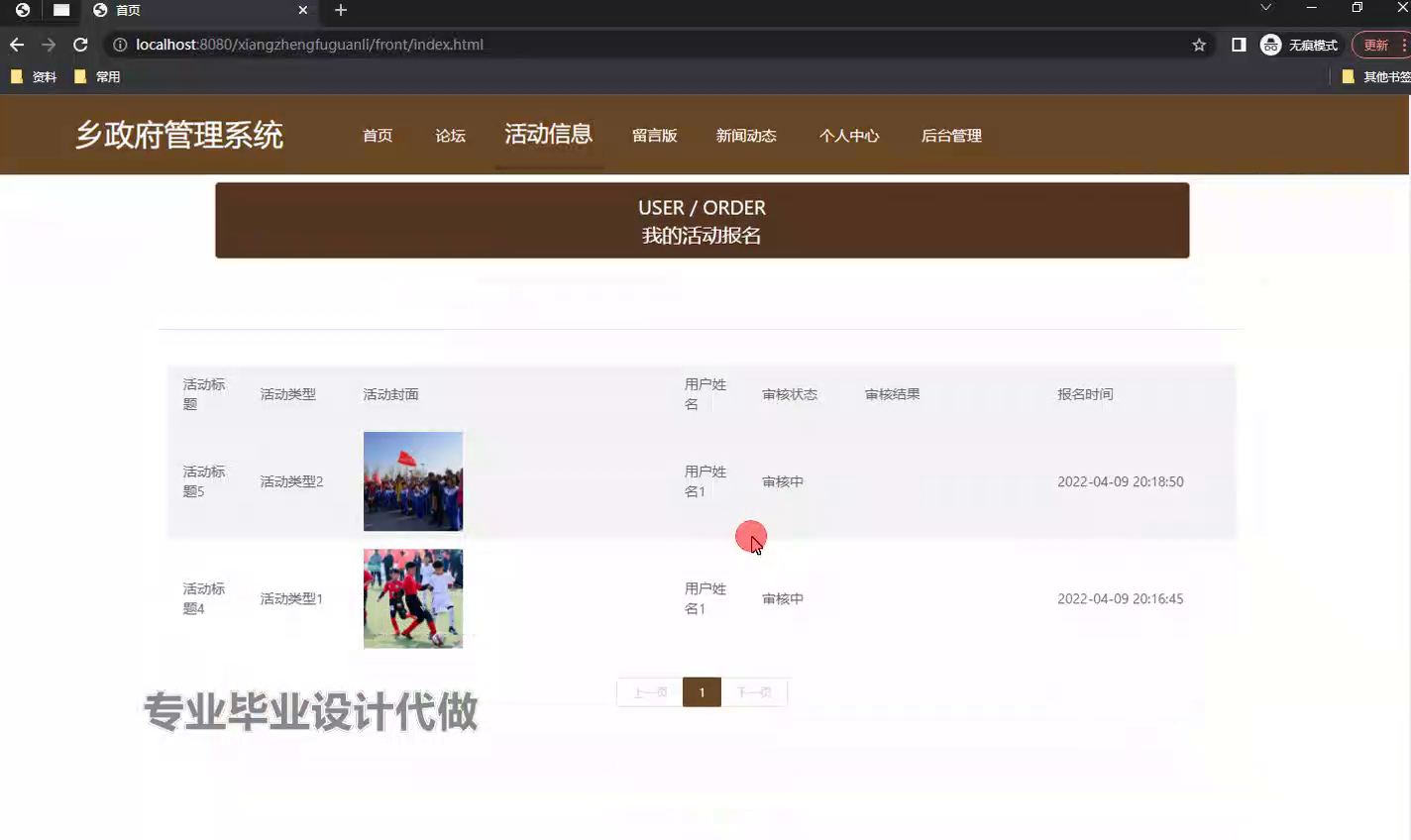Open 后台管理 in site navigation
The image size is (1411, 840).
951,136
